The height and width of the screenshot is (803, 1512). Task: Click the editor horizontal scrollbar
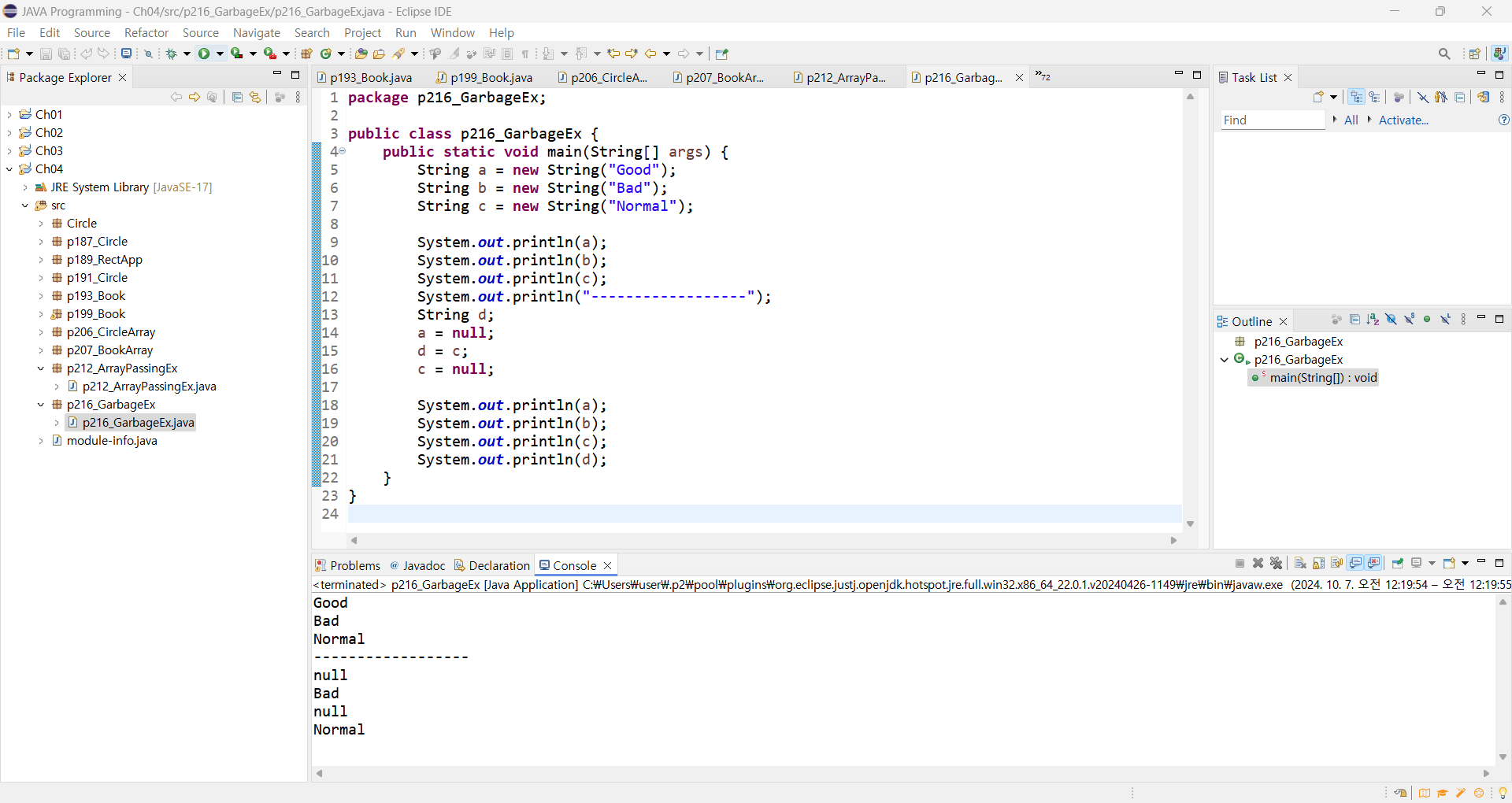(762, 540)
